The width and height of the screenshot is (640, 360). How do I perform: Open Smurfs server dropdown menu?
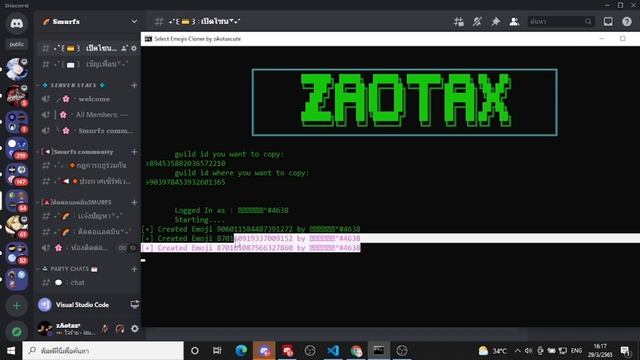134,22
